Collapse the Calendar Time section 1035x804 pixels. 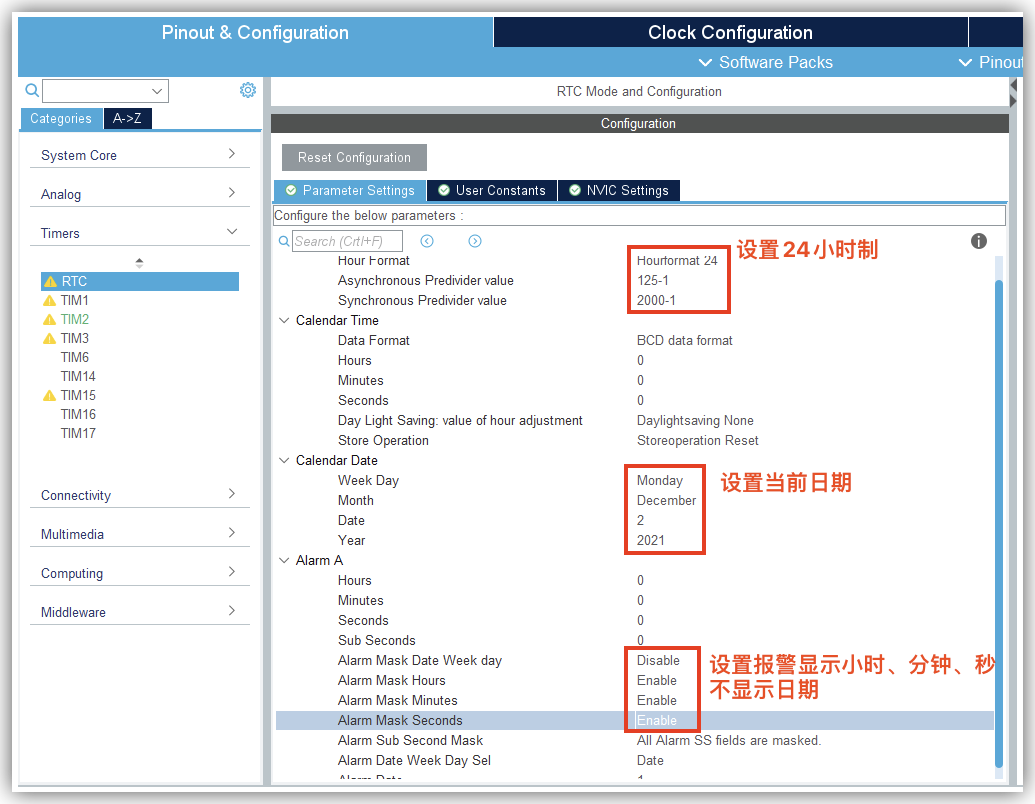coord(284,321)
